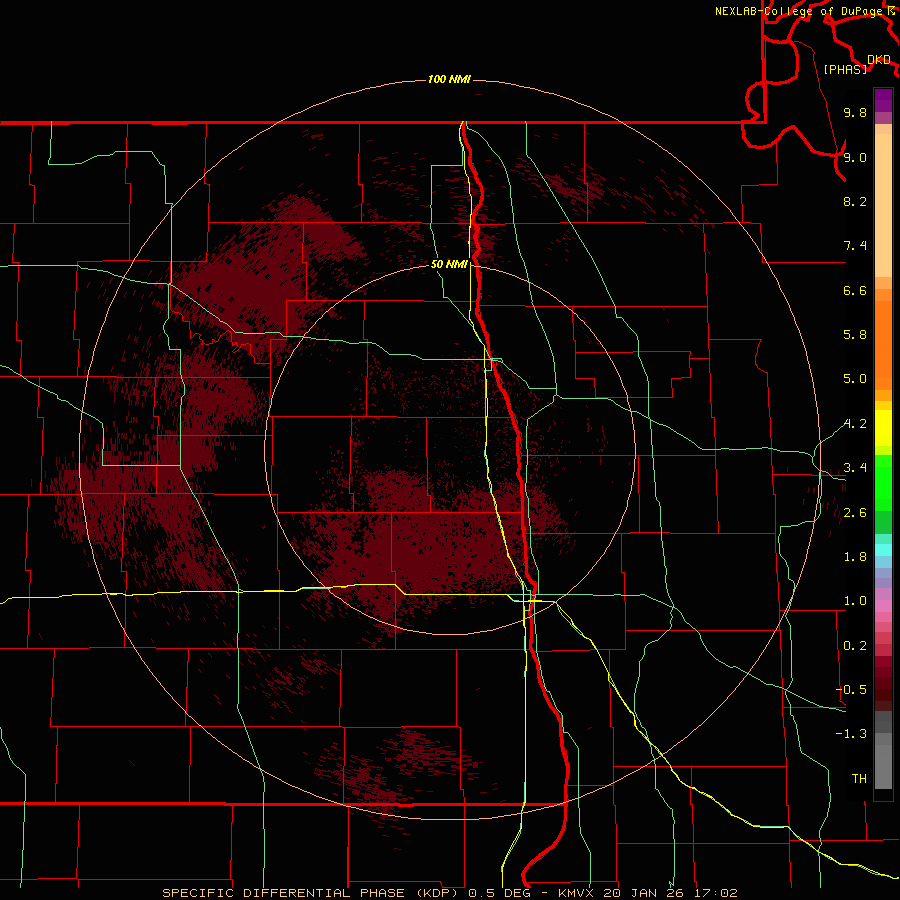Click the 9.8 legend value
This screenshot has width=900, height=900.
tap(855, 112)
